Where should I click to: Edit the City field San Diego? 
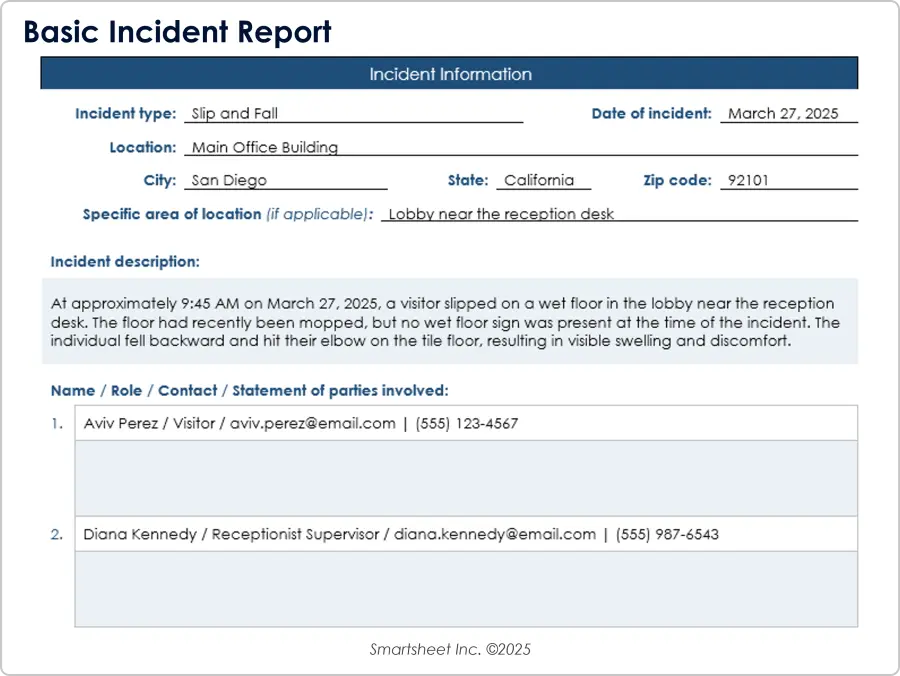point(285,181)
